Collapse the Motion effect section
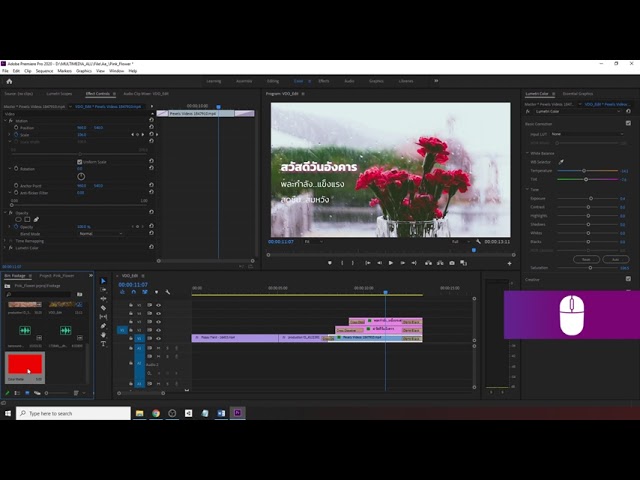 coord(5,121)
